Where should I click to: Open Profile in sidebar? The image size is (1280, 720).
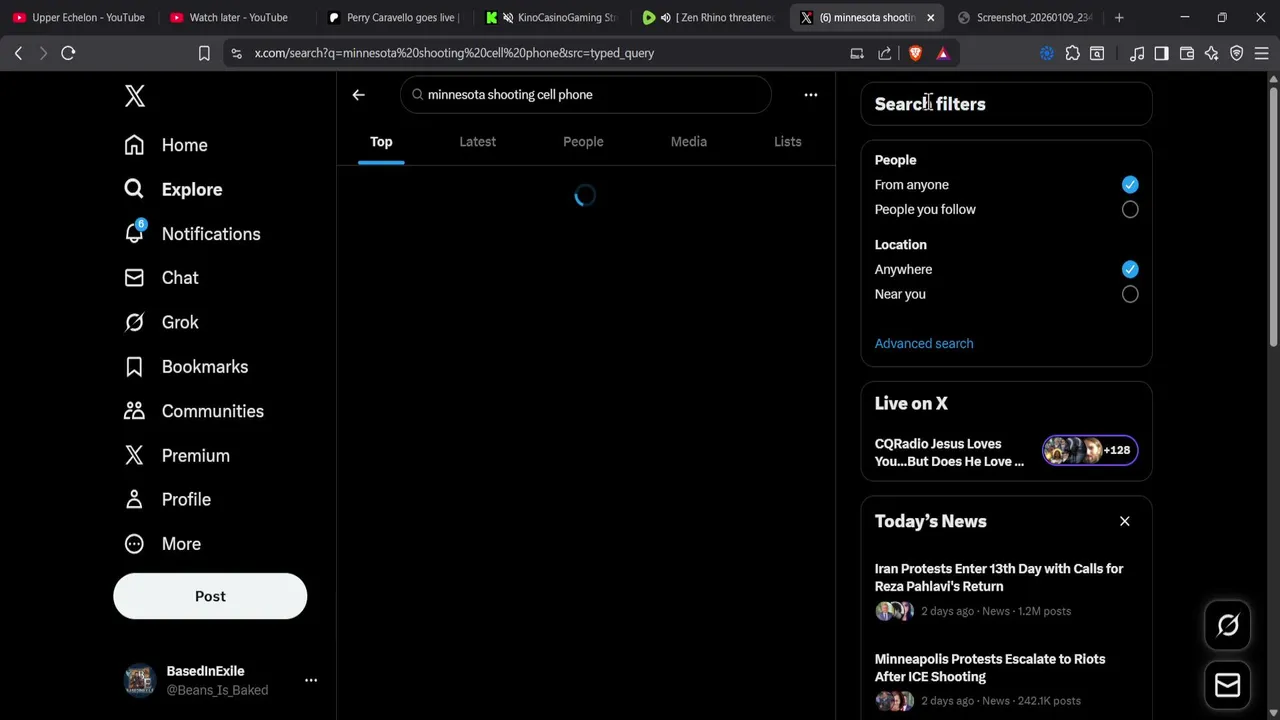click(167, 499)
